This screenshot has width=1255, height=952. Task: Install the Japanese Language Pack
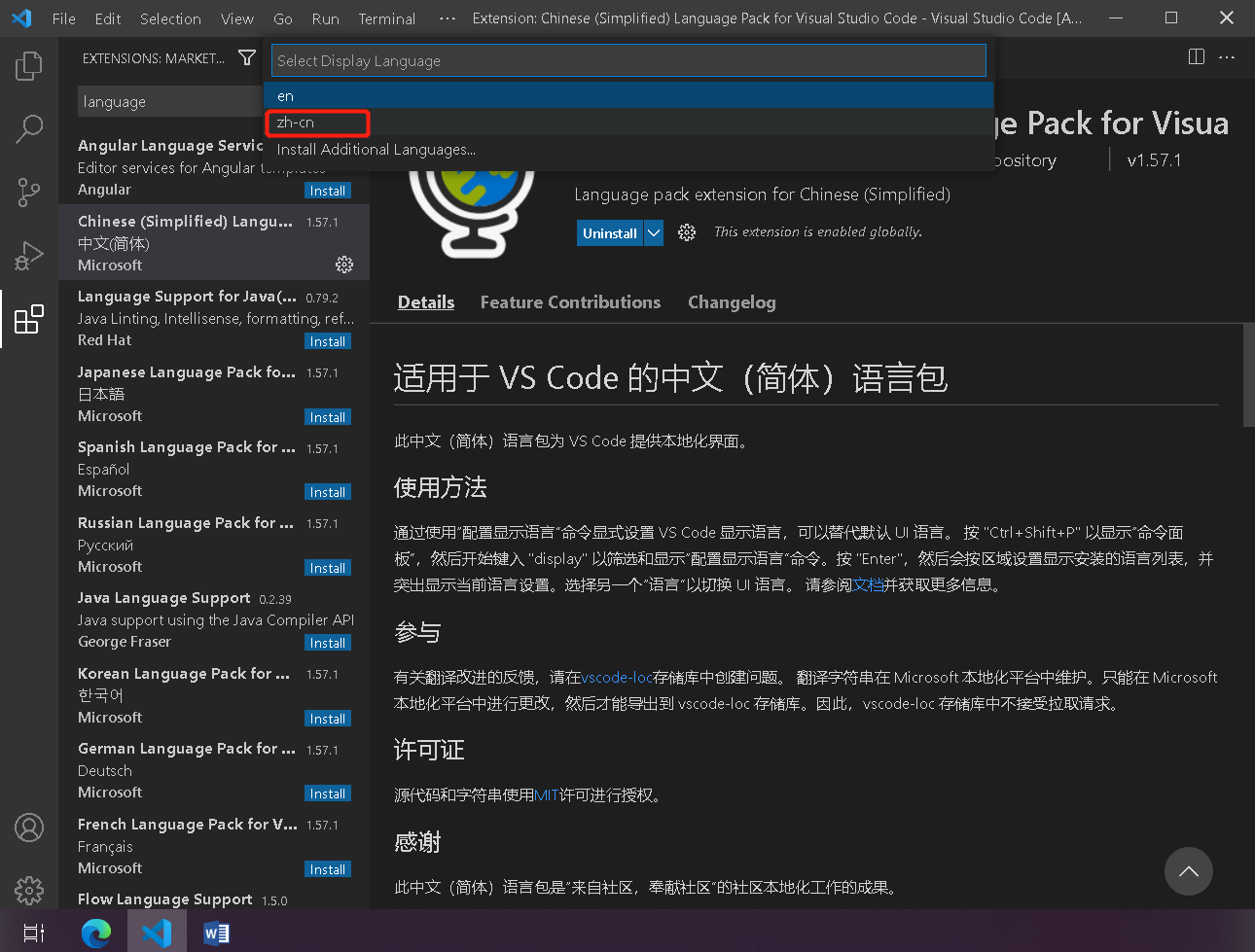328,416
